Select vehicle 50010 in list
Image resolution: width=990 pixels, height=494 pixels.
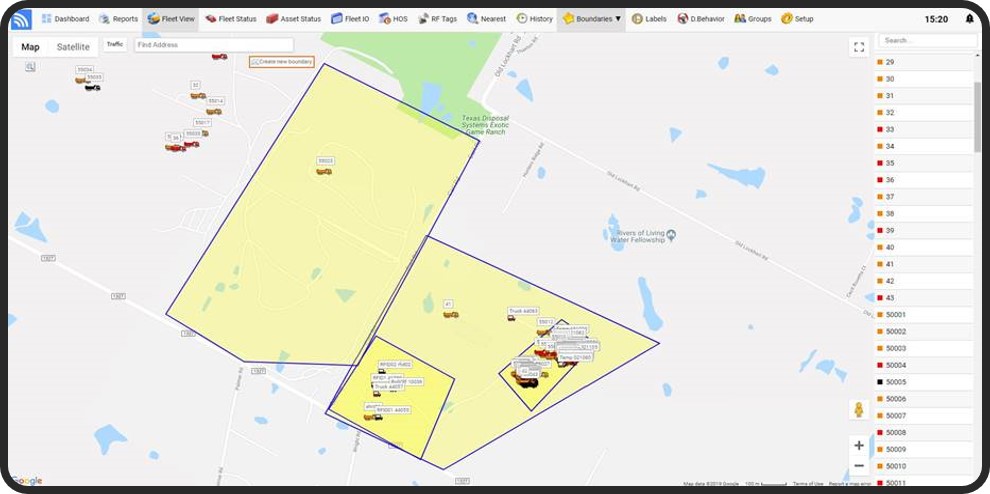[924, 466]
